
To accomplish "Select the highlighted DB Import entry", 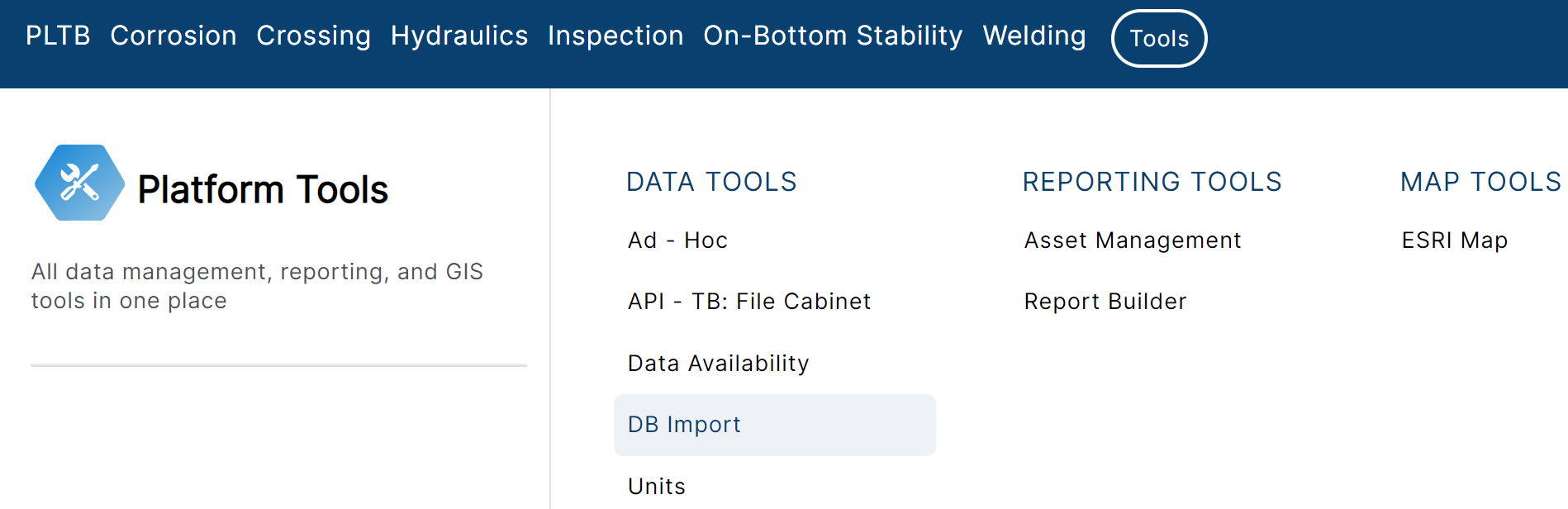I will [775, 425].
